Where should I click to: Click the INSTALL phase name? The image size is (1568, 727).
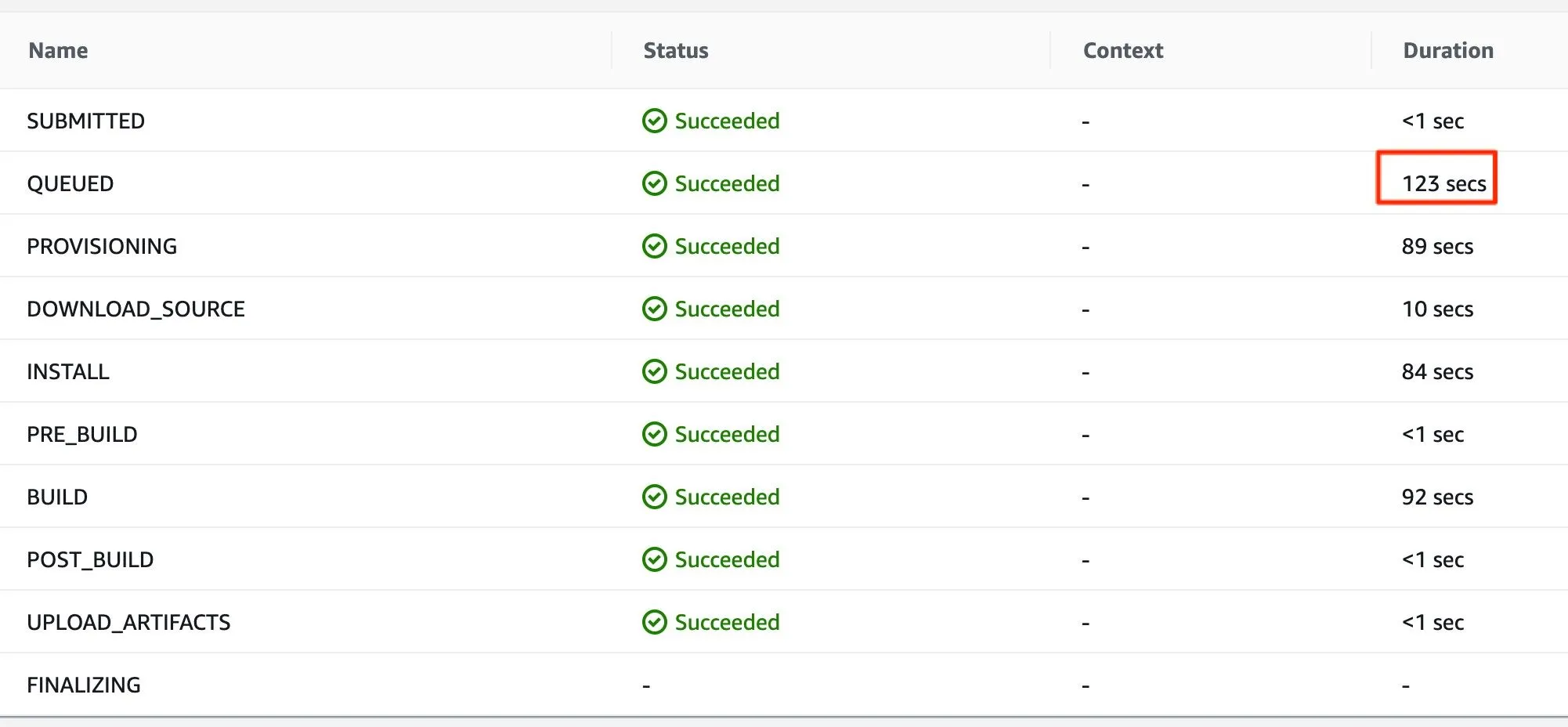[x=68, y=372]
